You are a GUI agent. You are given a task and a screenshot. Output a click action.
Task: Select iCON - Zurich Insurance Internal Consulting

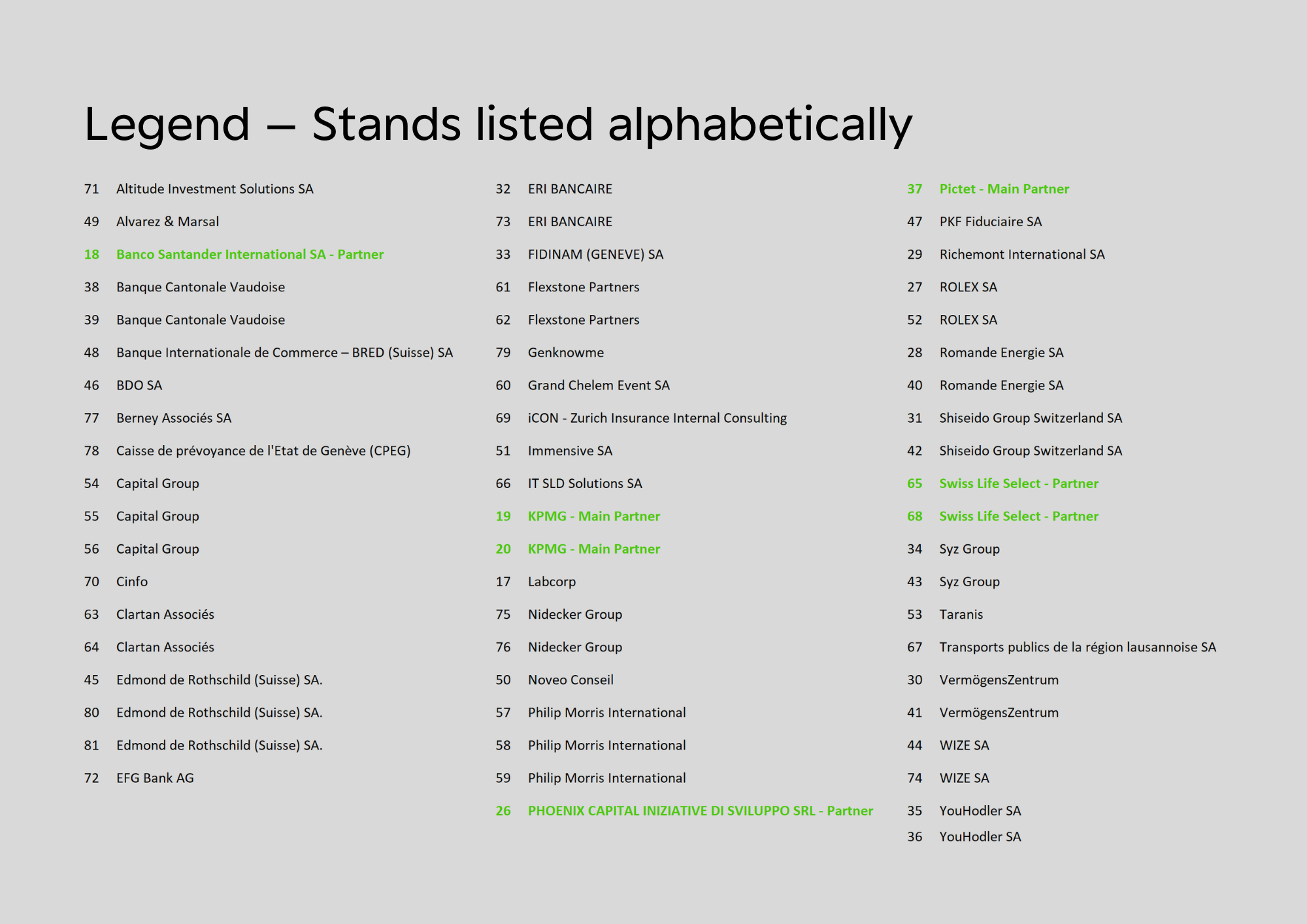click(x=657, y=418)
